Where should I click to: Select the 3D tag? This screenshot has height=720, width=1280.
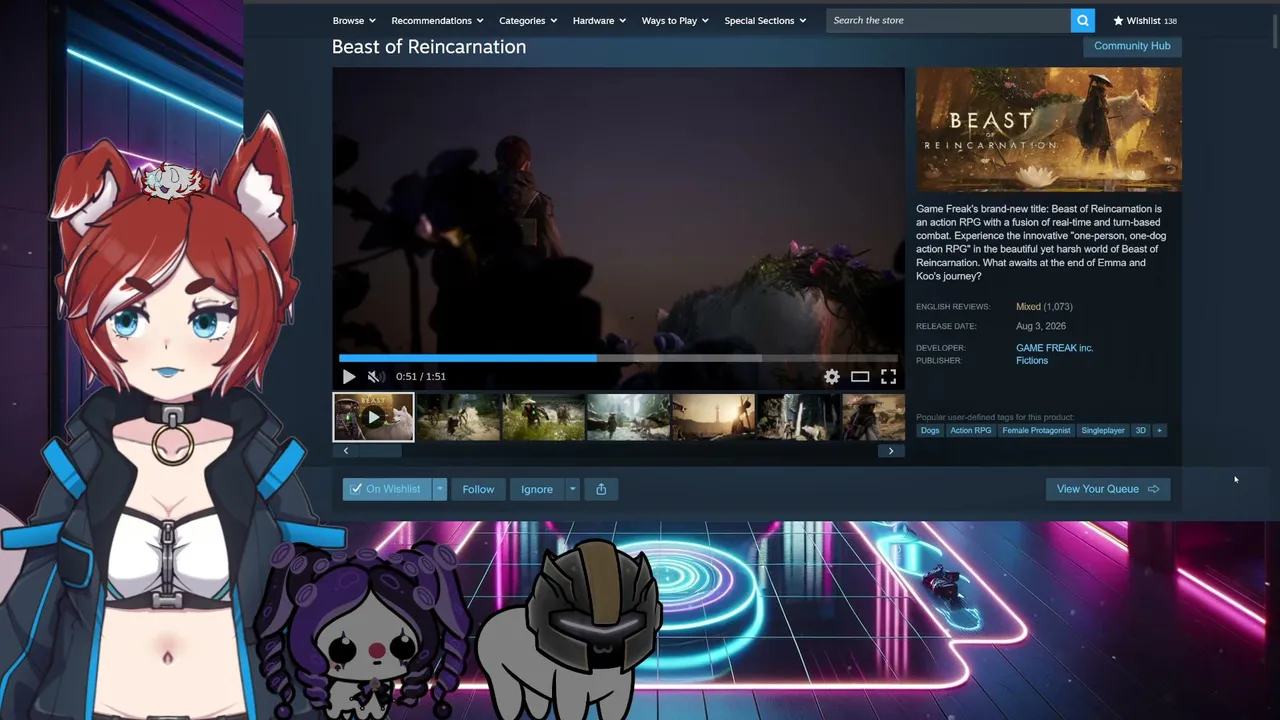(1141, 430)
